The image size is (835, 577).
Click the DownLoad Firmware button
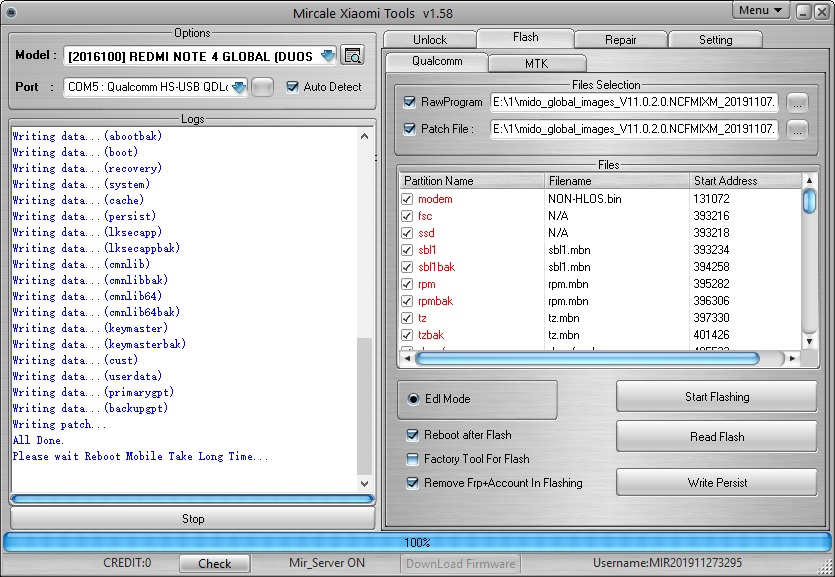click(461, 564)
